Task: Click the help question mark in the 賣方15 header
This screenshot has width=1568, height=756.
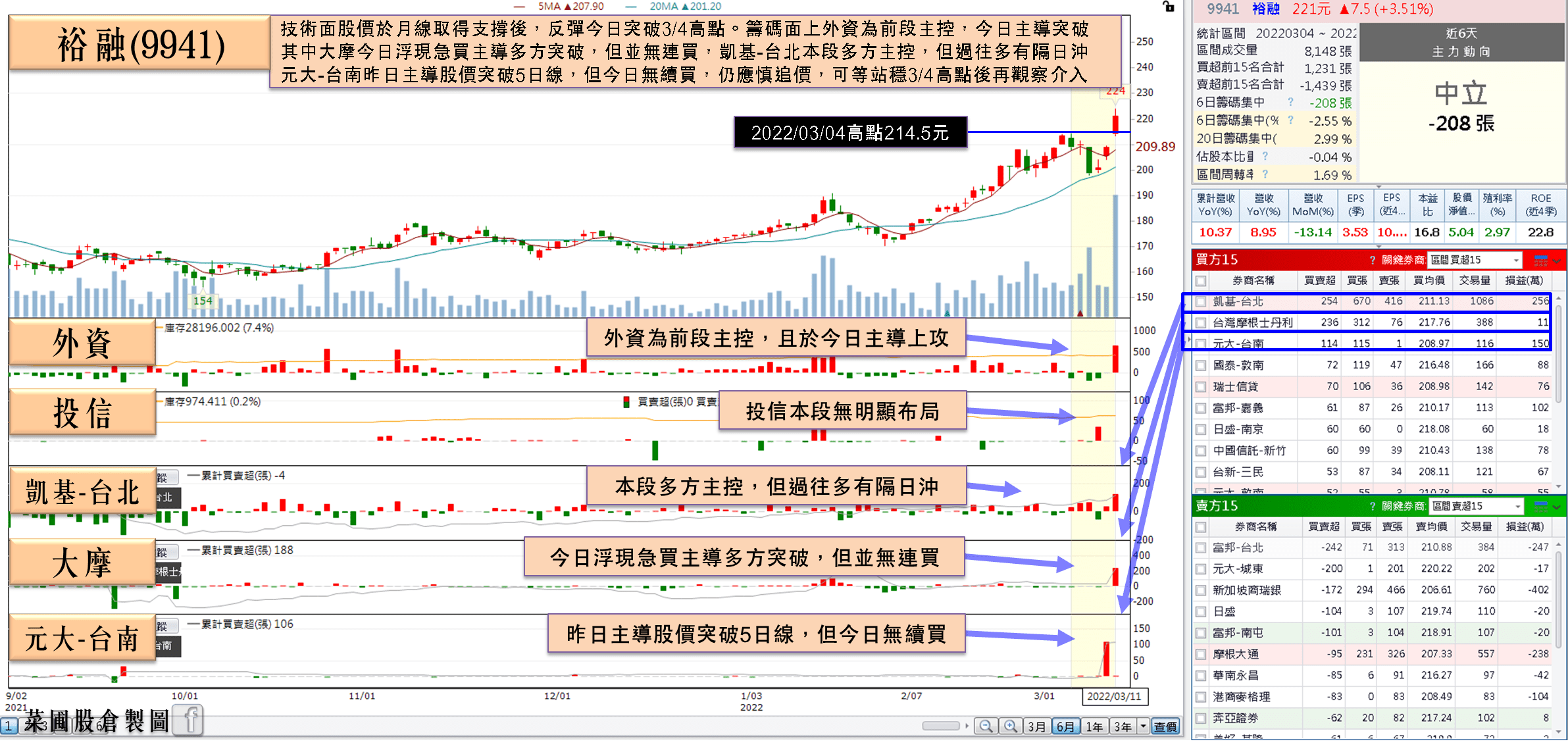Action: click(x=1373, y=506)
